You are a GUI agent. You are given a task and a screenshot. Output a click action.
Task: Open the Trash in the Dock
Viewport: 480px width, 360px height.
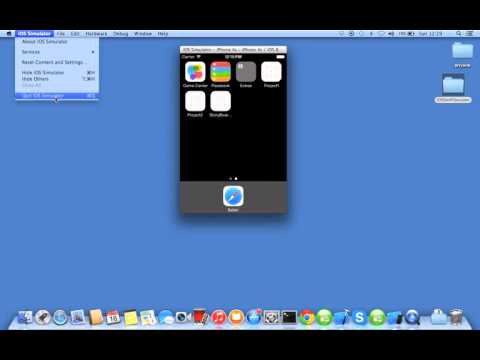pos(456,316)
